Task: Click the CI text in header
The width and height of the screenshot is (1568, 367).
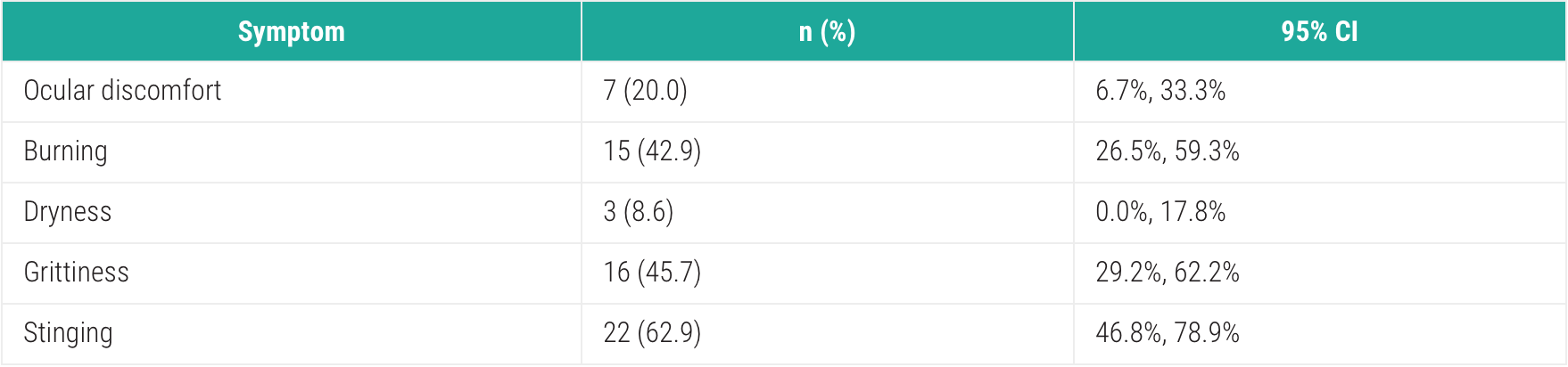Action: (1346, 31)
